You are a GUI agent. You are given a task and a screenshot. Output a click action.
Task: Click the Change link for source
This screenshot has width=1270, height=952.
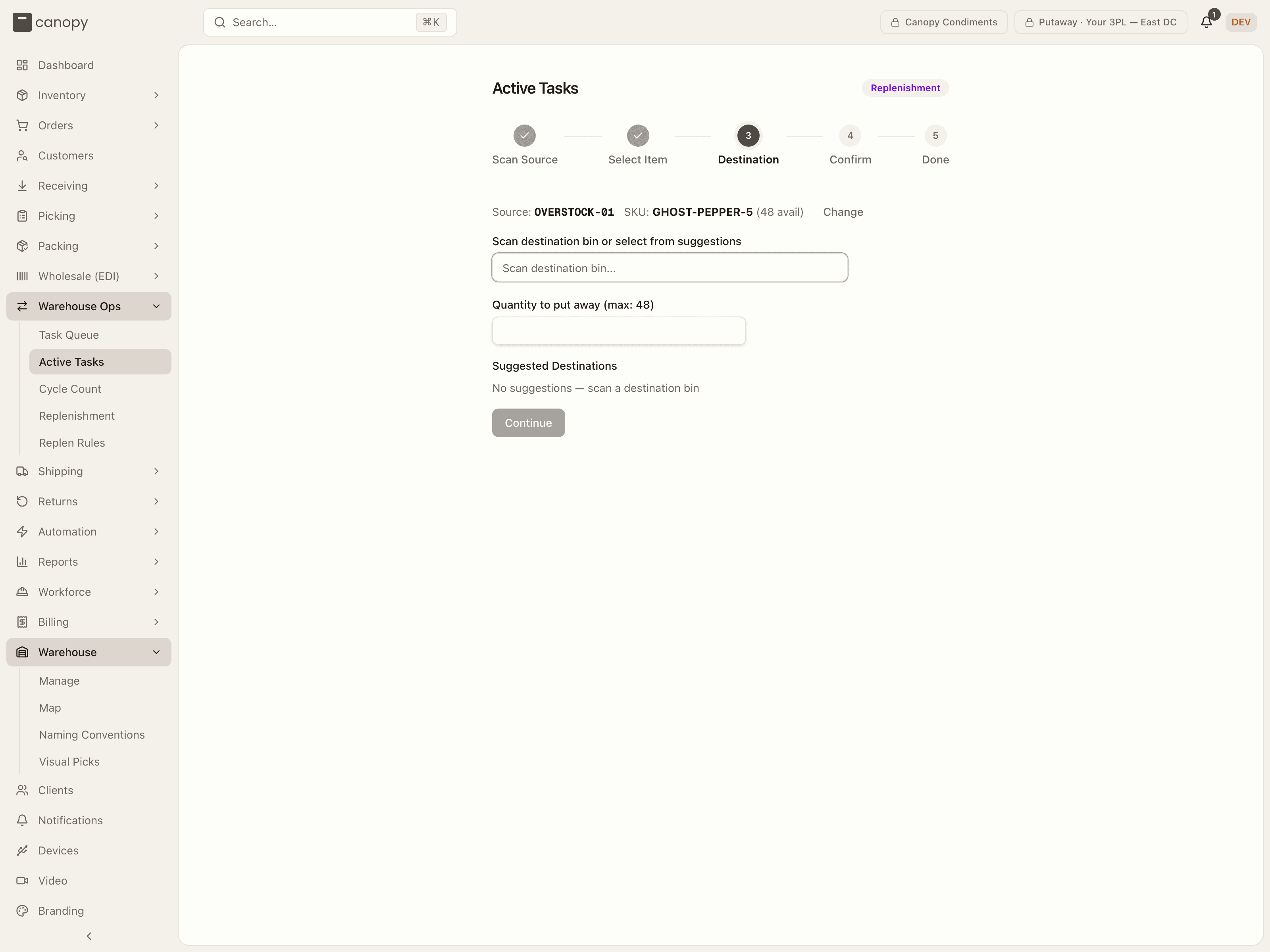843,212
